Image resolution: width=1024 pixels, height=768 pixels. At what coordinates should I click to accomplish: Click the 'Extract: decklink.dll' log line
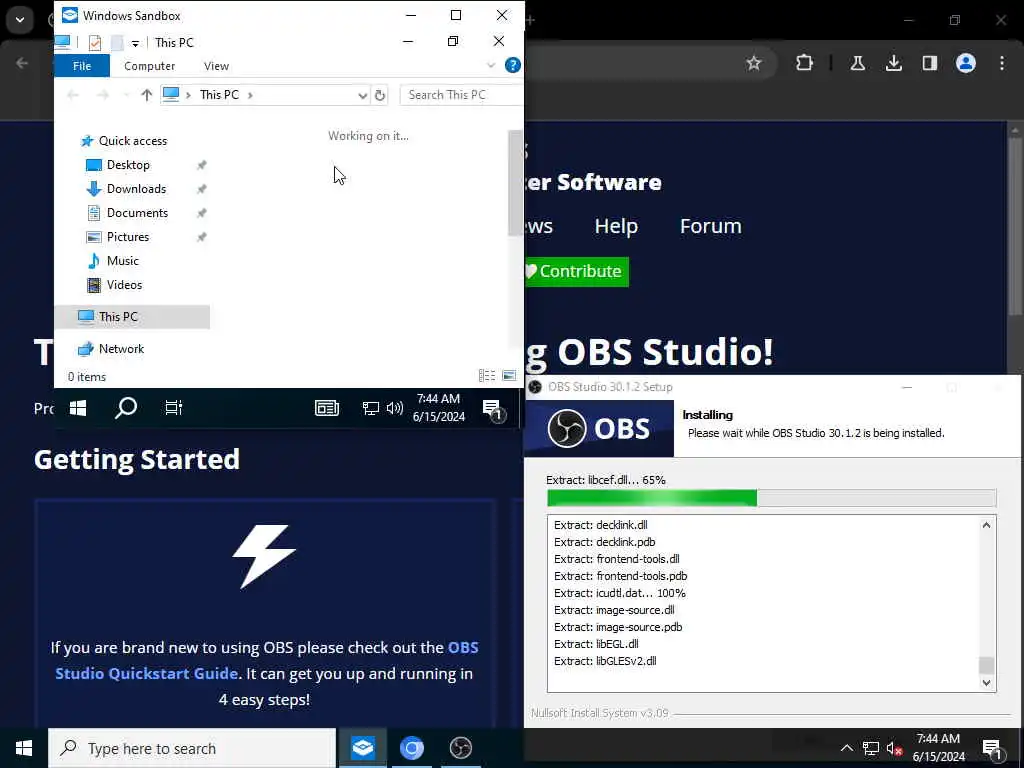tap(600, 525)
